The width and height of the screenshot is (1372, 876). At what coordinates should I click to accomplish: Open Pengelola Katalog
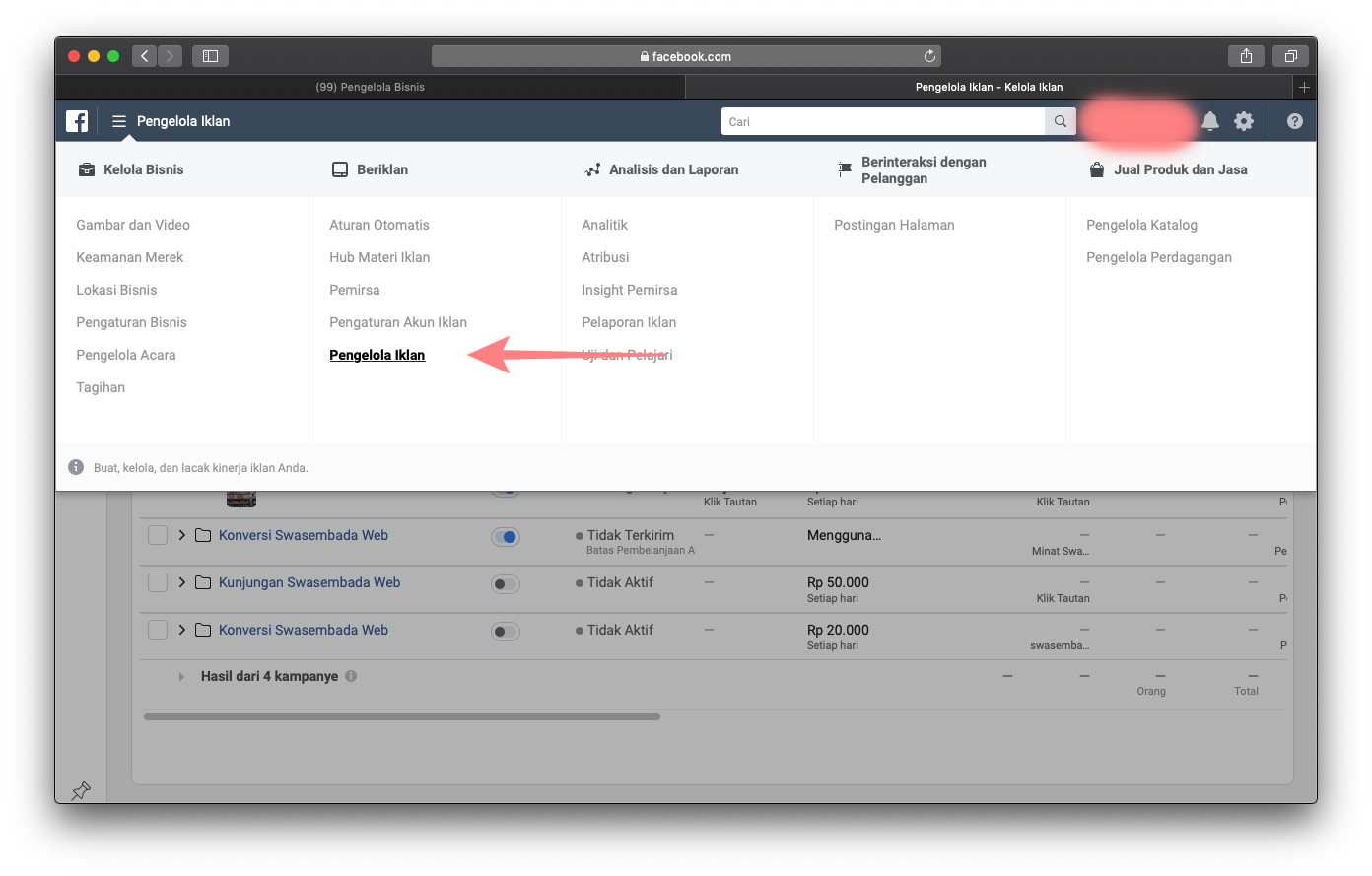(x=1141, y=225)
